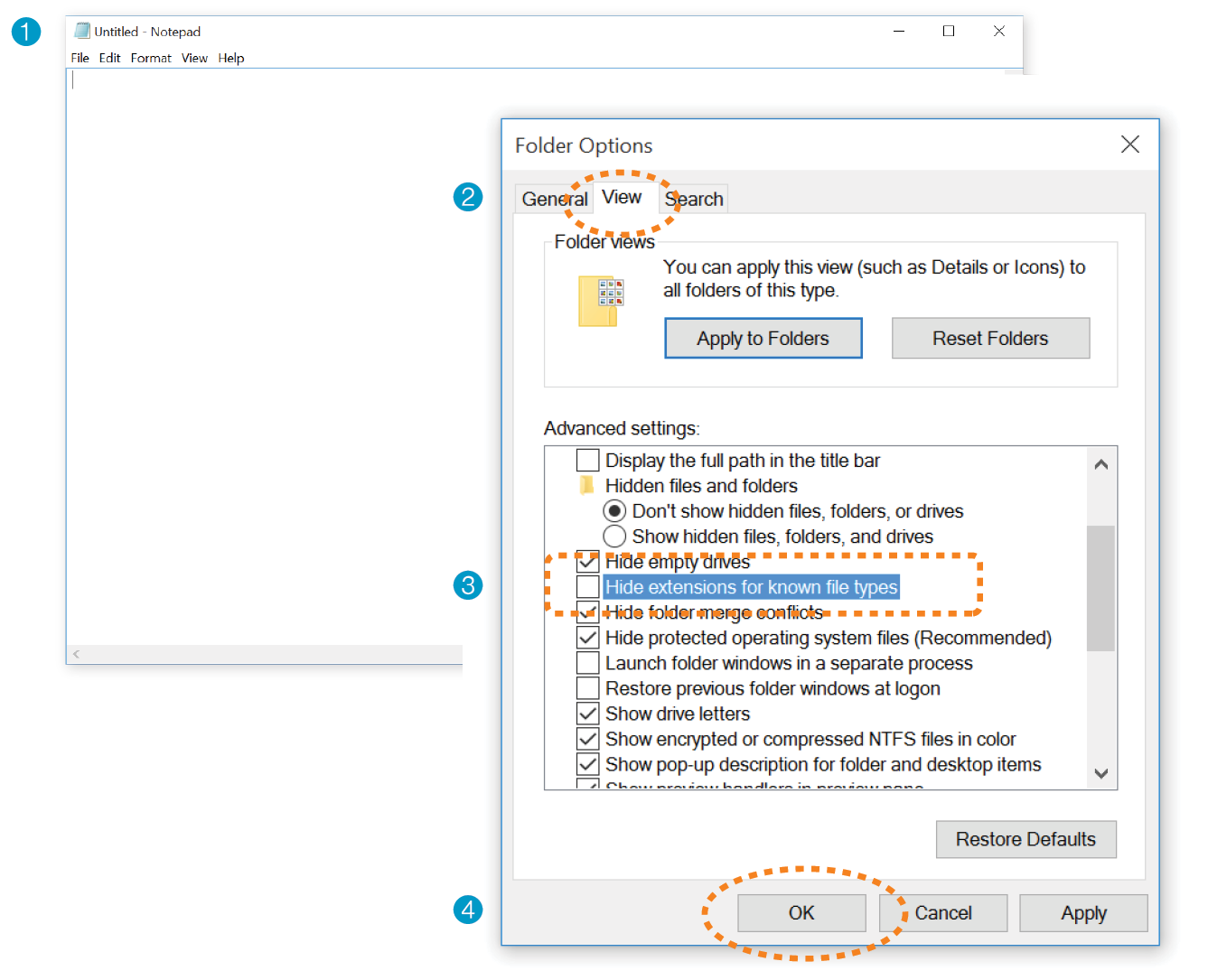This screenshot has width=1208, height=980.
Task: Select Don't show hidden files, folders, or drives
Action: [x=614, y=511]
